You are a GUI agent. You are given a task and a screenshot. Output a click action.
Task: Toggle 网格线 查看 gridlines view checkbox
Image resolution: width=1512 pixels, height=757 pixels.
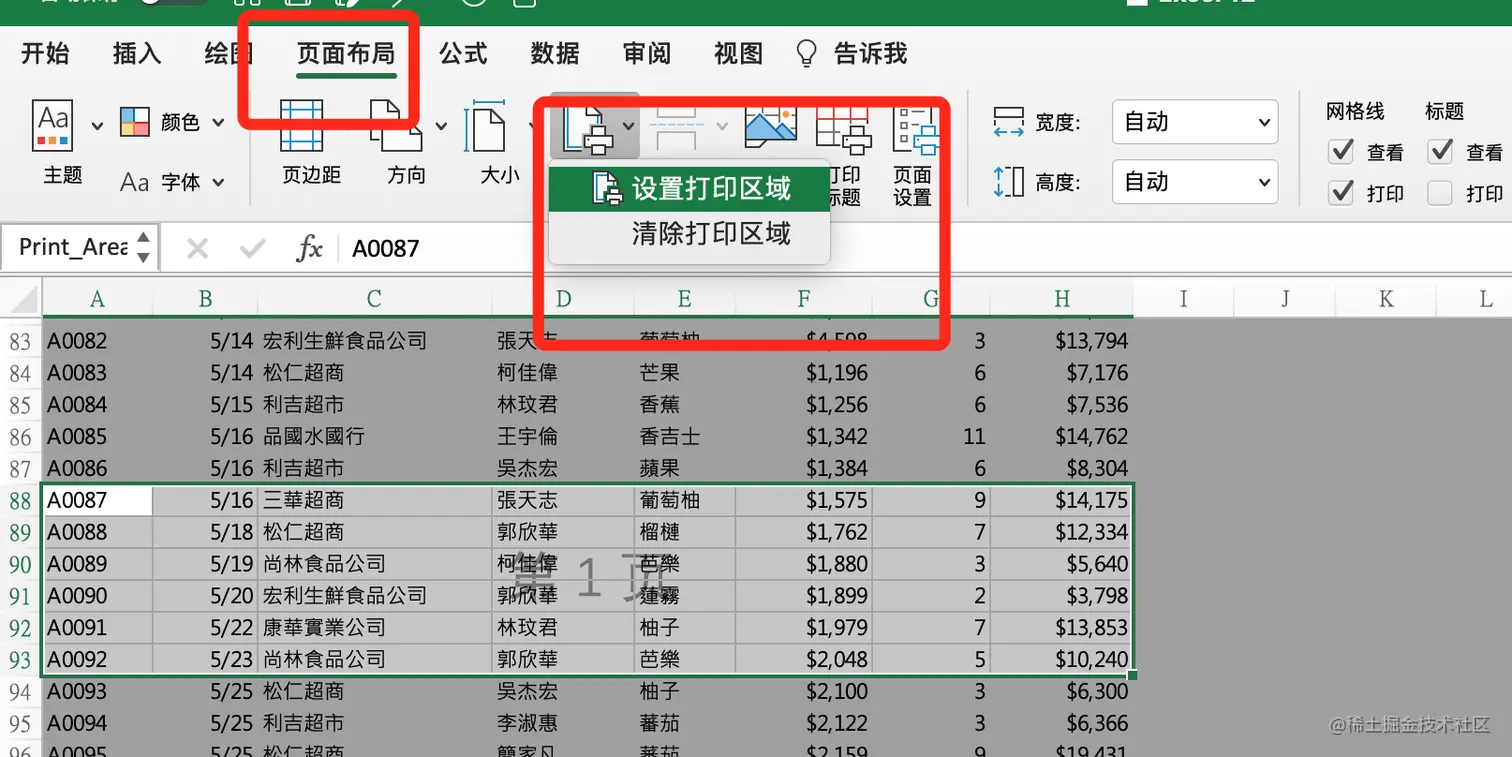pyautogui.click(x=1341, y=152)
